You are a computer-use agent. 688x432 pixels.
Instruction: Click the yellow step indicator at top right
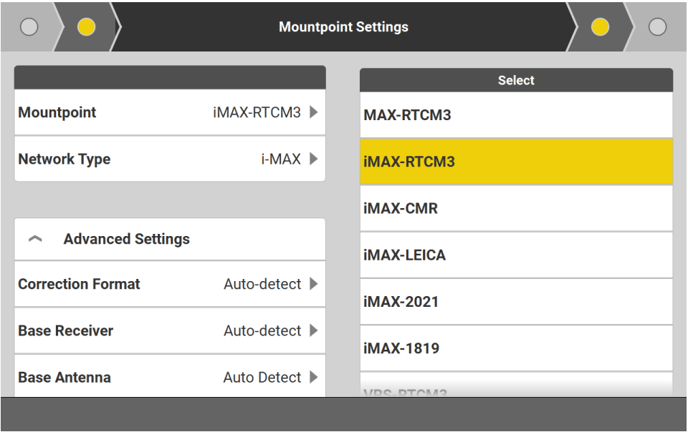tap(600, 27)
